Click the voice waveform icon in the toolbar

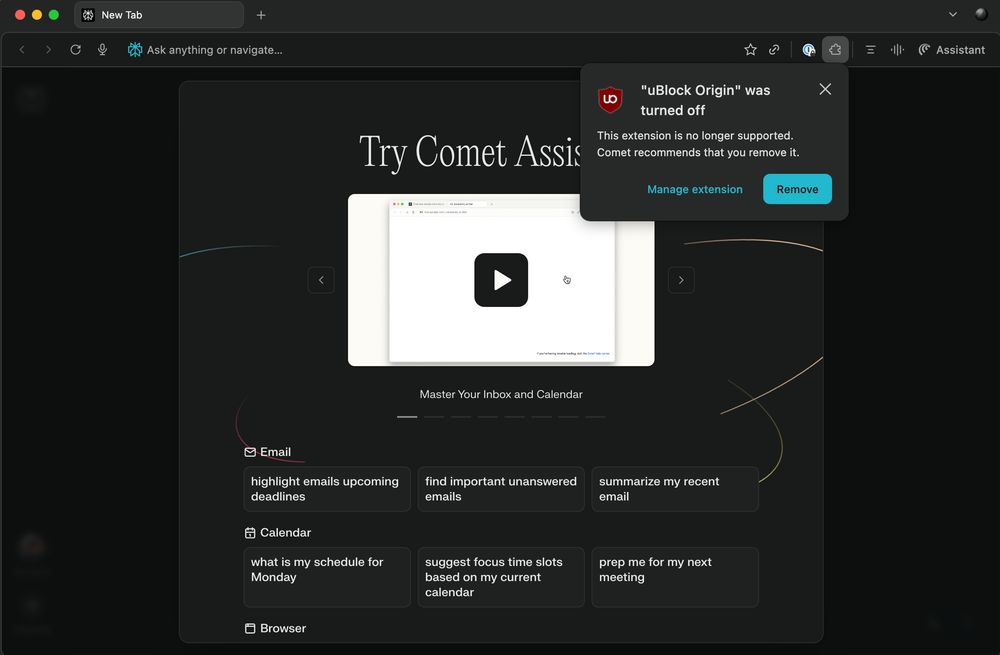click(897, 50)
